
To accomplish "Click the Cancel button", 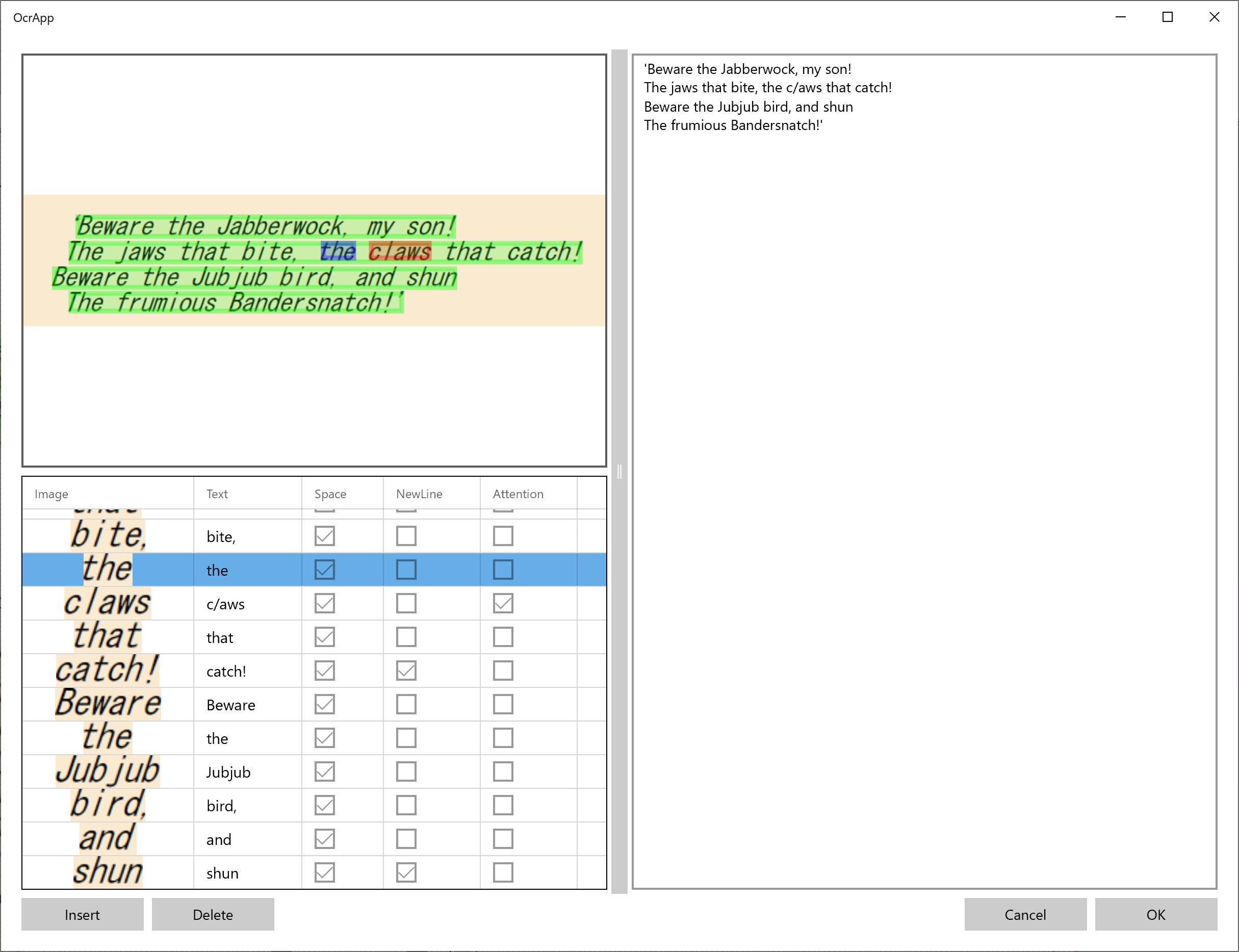I will click(1025, 914).
